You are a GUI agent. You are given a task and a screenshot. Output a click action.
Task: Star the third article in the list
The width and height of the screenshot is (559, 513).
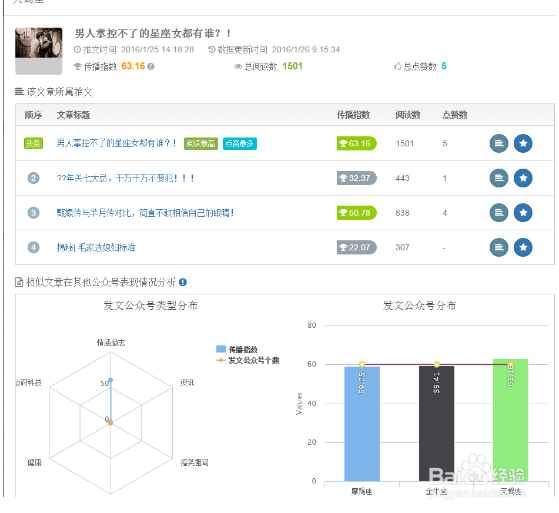(x=523, y=213)
